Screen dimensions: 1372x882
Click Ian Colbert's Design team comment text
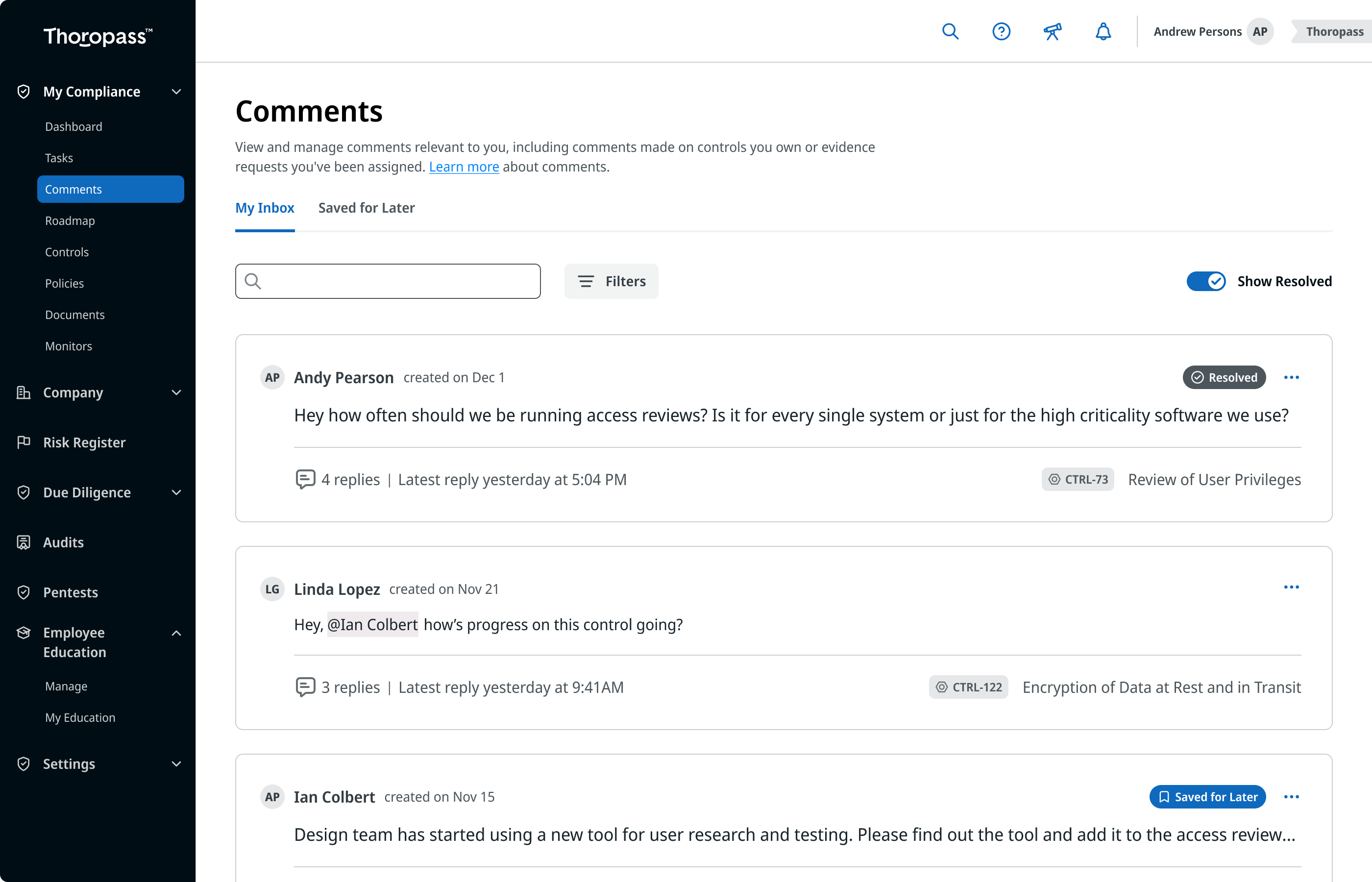click(x=795, y=834)
